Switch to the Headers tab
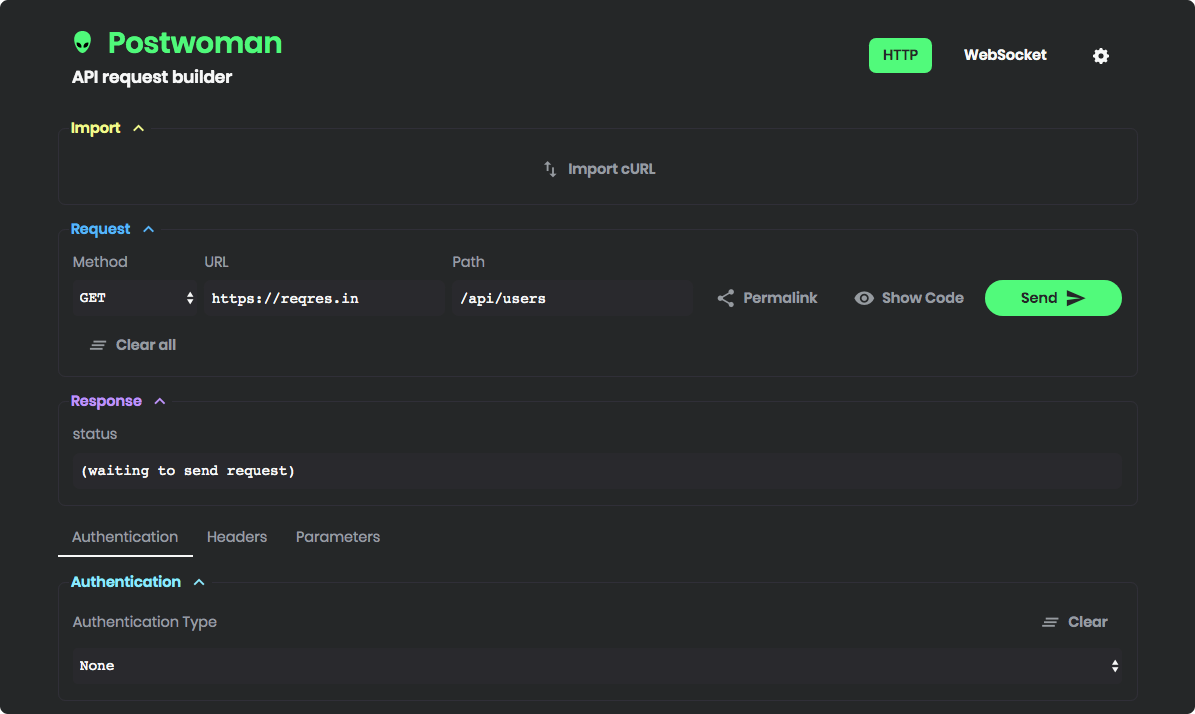Viewport: 1195px width, 714px height. coord(237,537)
